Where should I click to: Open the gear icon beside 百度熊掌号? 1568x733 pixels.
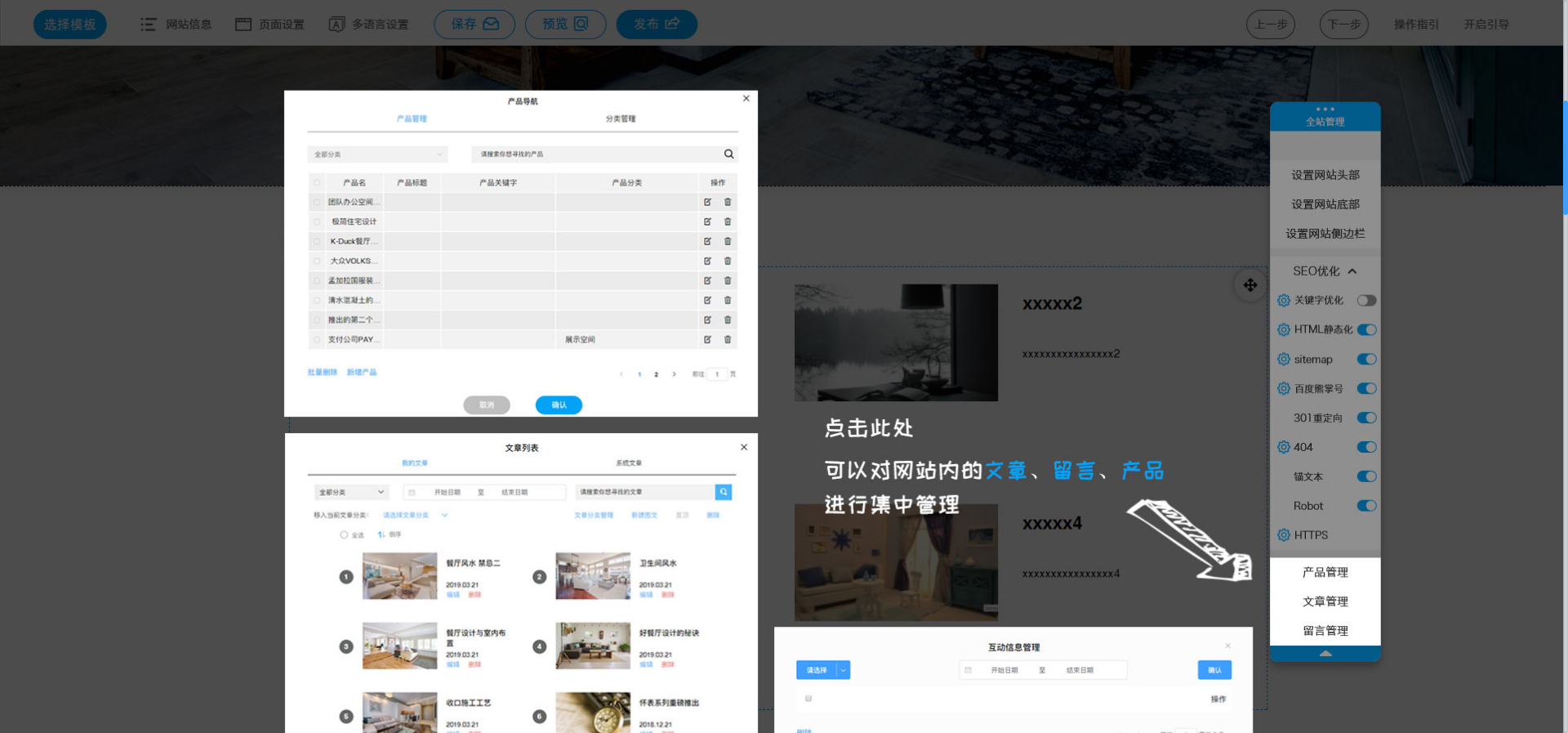click(x=1284, y=389)
